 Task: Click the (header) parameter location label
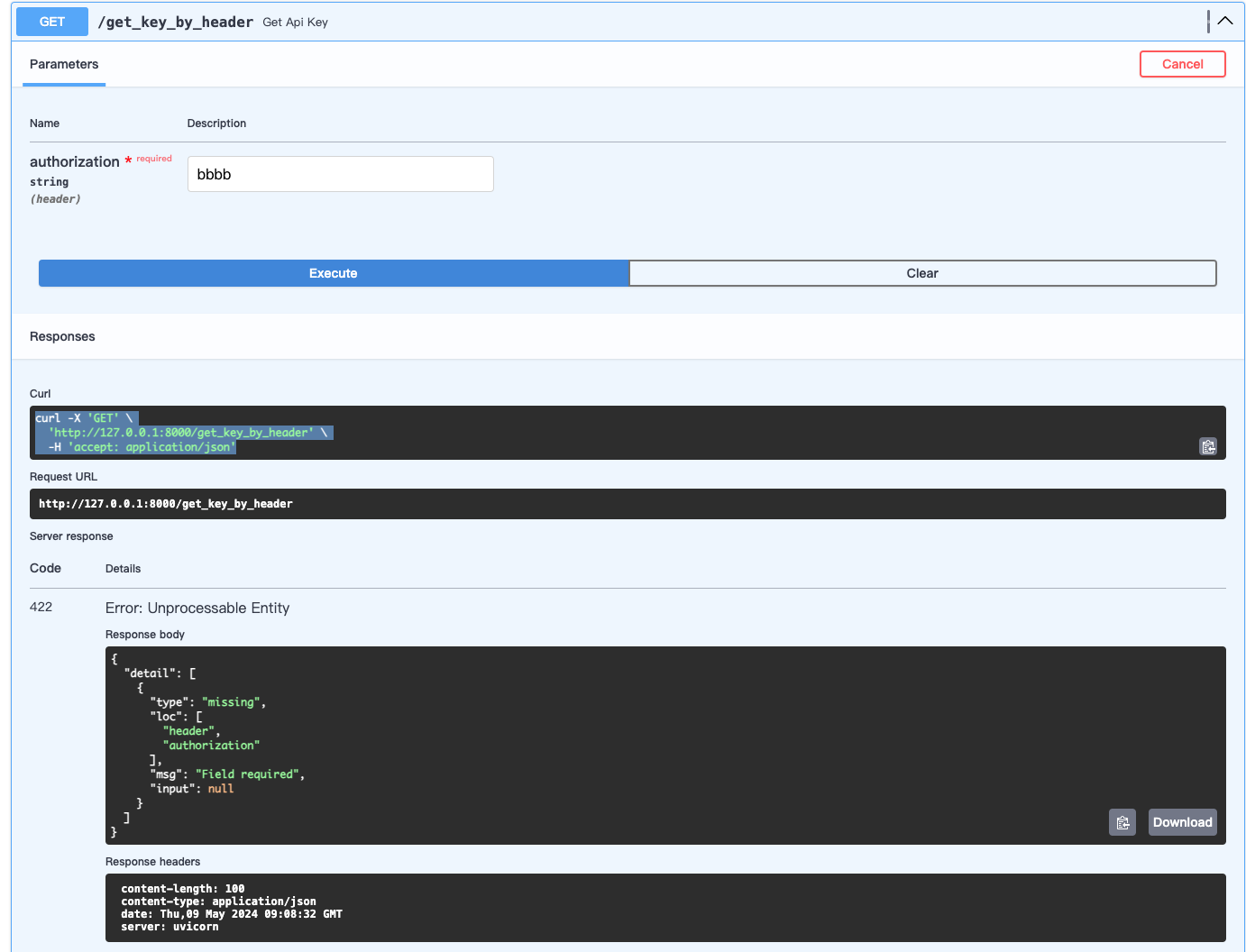coord(56,199)
